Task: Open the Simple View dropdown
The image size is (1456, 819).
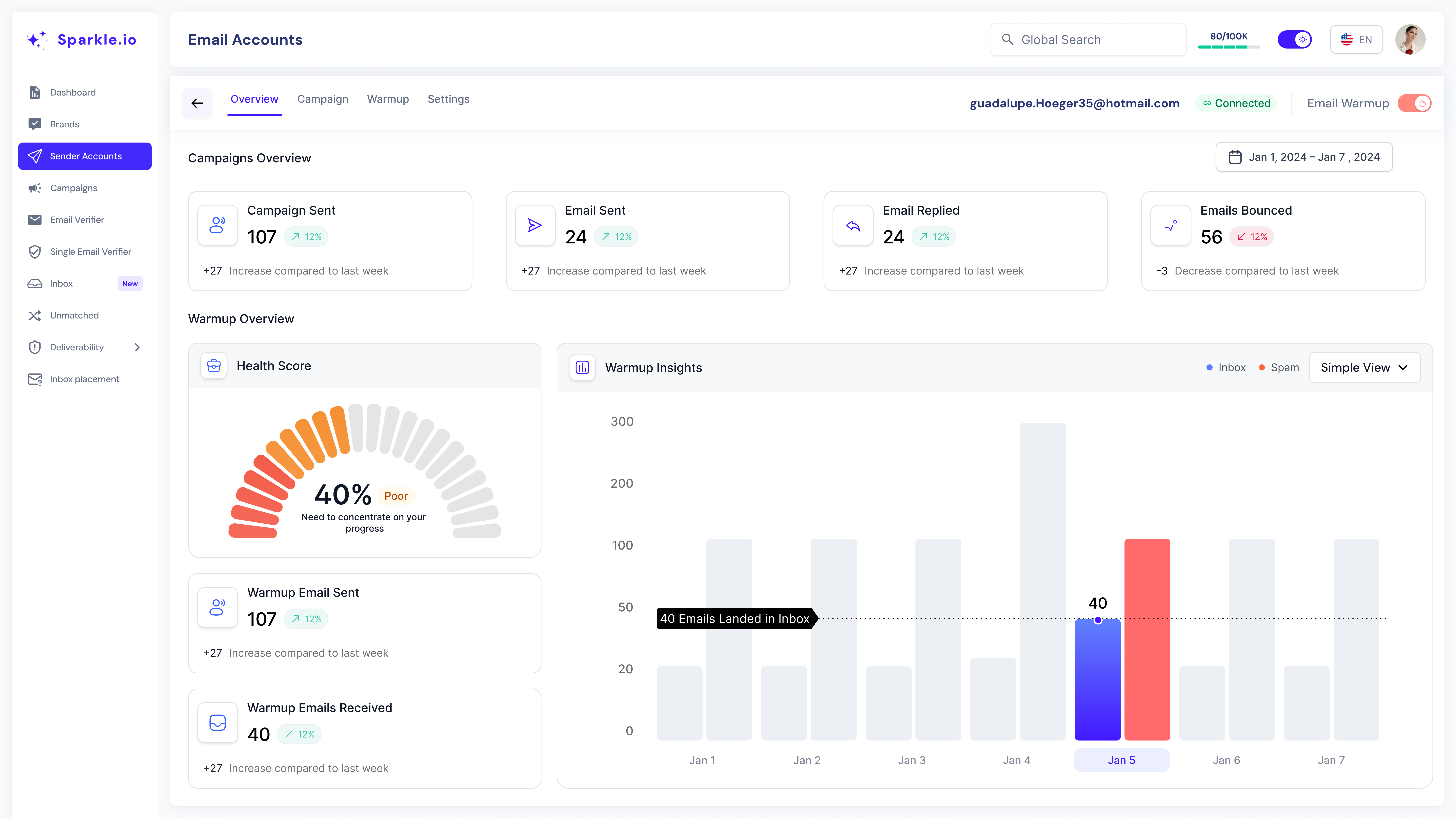Action: point(1364,367)
